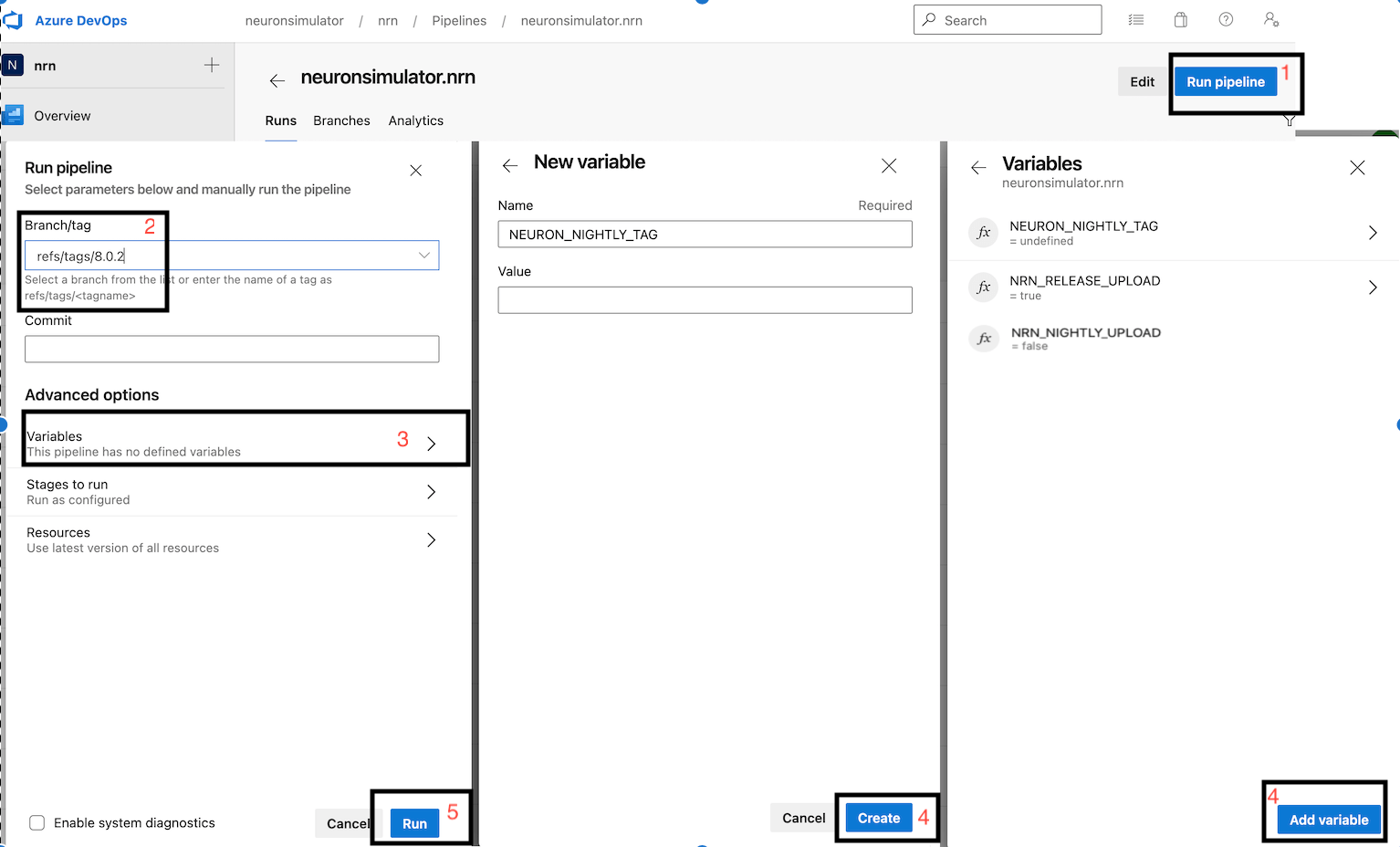Click the fx icon for NEURON_NIGHTLY_TAG
The height and width of the screenshot is (847, 1400).
(984, 233)
